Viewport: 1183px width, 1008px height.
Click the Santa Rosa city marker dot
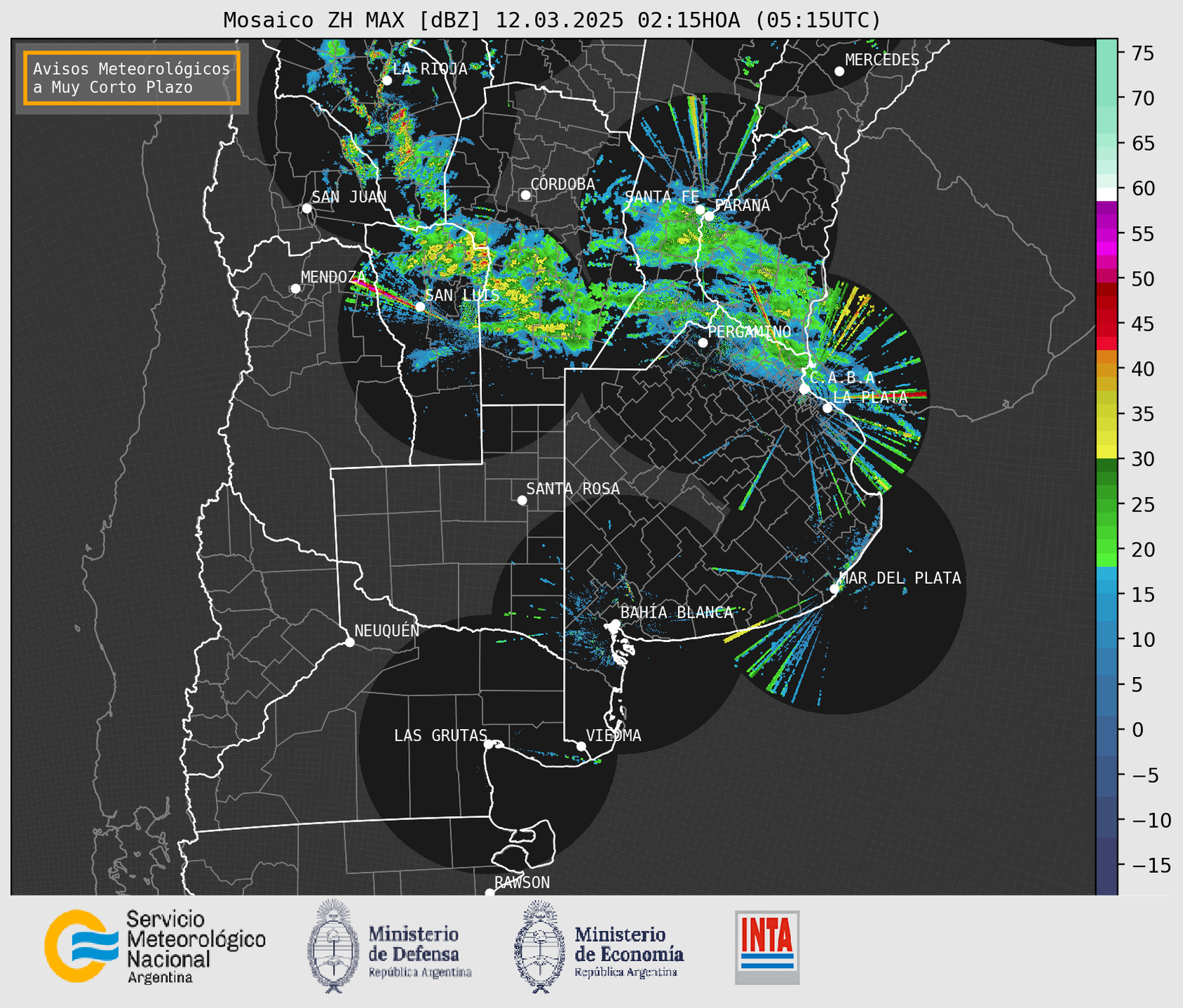pos(522,500)
